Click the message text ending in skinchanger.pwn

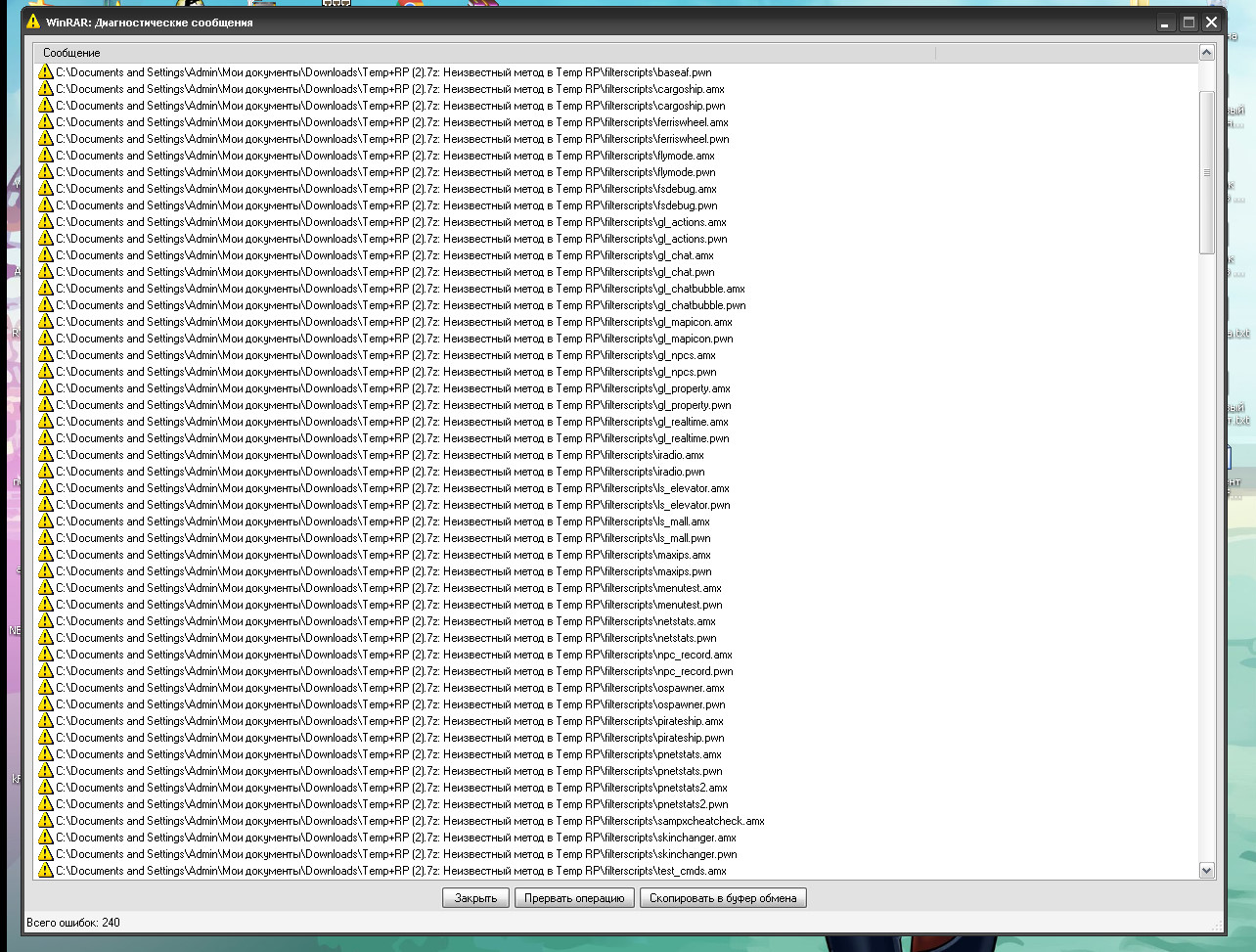click(x=396, y=854)
